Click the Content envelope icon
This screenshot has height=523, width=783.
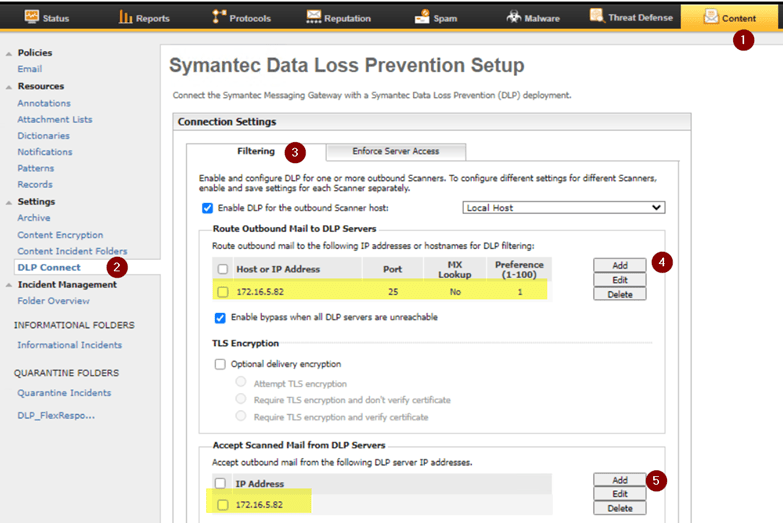click(x=711, y=17)
